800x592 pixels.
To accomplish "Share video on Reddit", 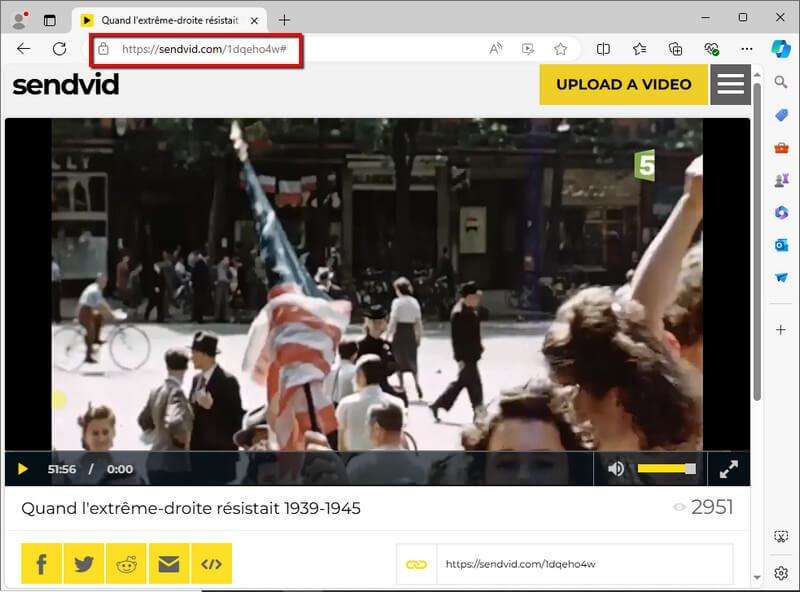I will pyautogui.click(x=126, y=564).
